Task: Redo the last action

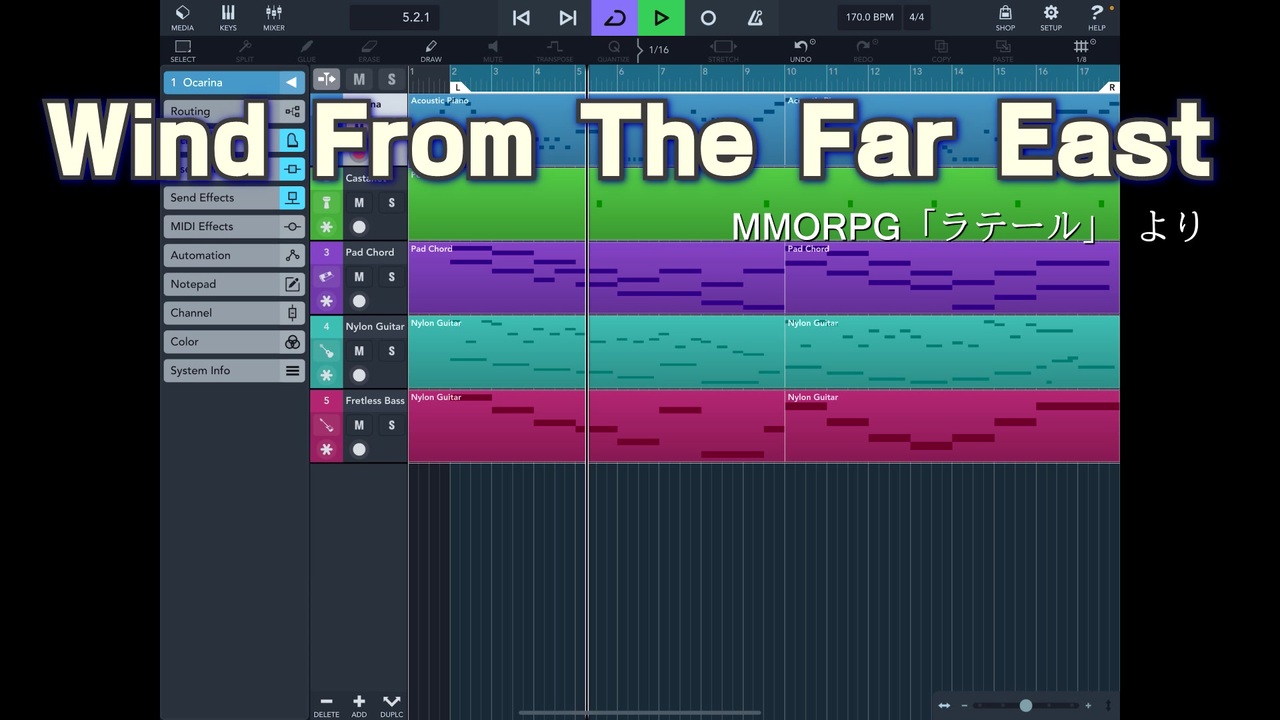Action: pos(863,51)
